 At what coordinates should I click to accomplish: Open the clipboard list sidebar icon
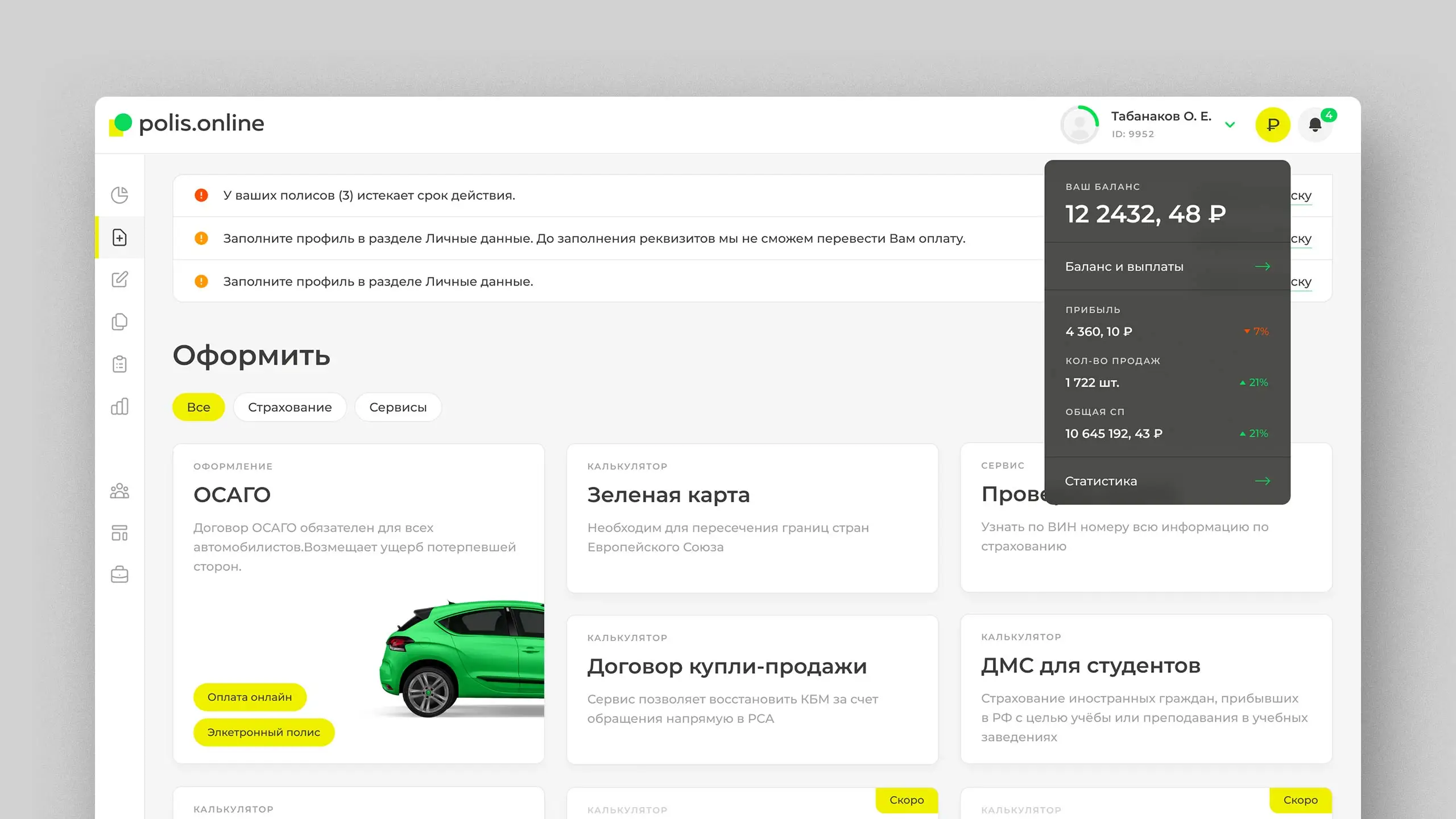(x=119, y=364)
